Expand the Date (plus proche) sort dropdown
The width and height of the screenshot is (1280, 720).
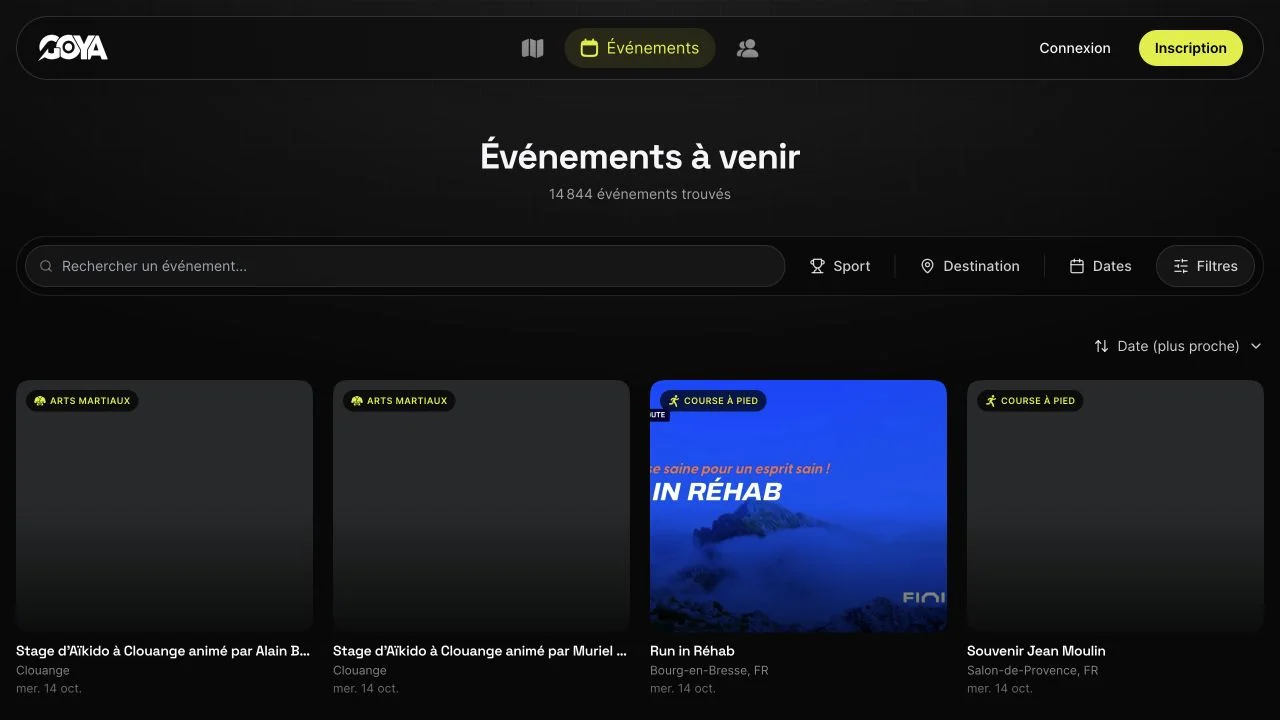click(x=1178, y=346)
